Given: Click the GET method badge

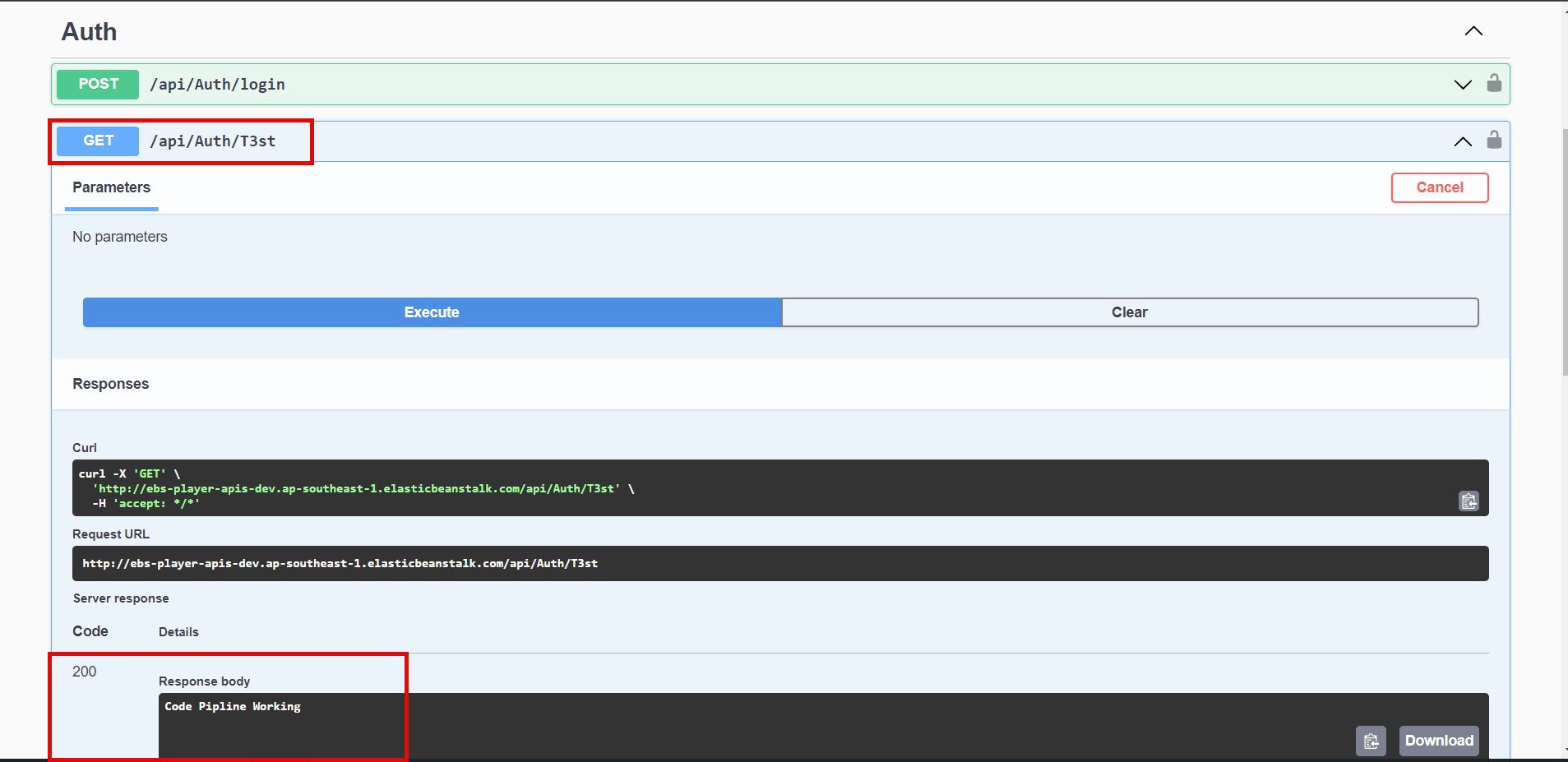Looking at the screenshot, I should [98, 141].
